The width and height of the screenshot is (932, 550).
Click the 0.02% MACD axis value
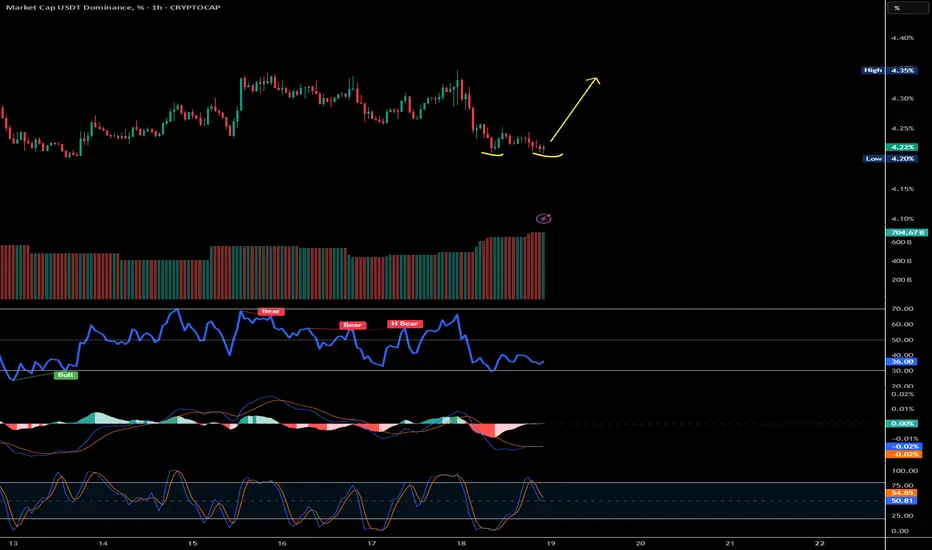tap(902, 394)
